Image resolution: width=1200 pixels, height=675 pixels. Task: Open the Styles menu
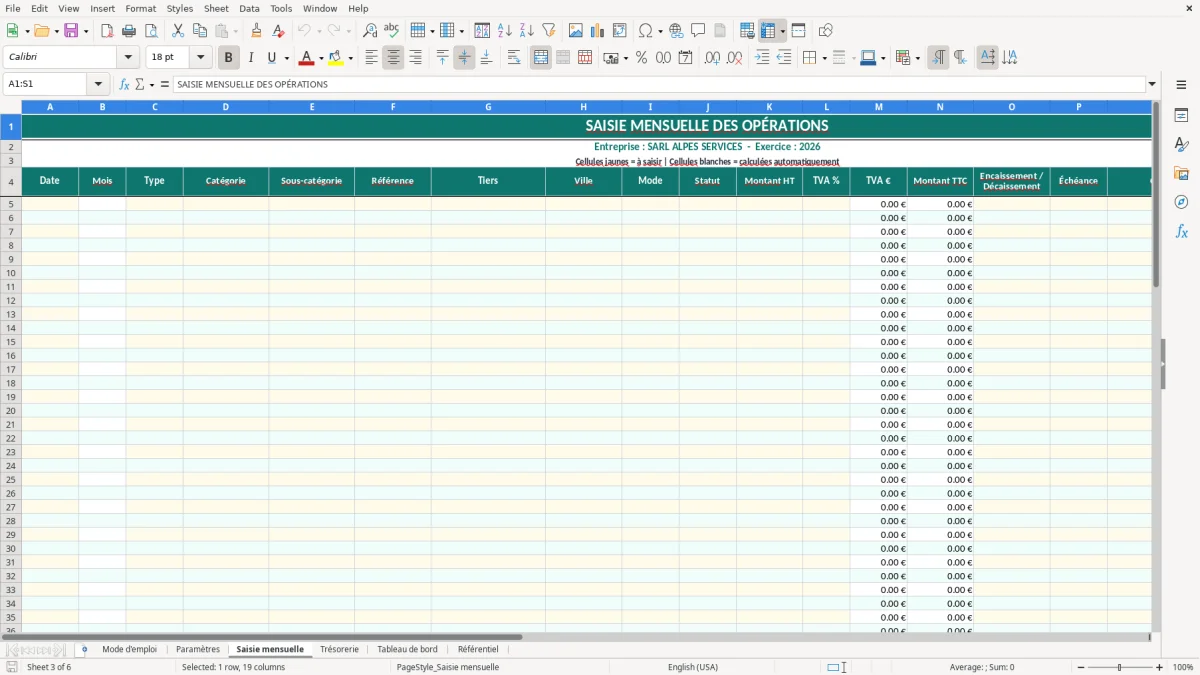180,8
